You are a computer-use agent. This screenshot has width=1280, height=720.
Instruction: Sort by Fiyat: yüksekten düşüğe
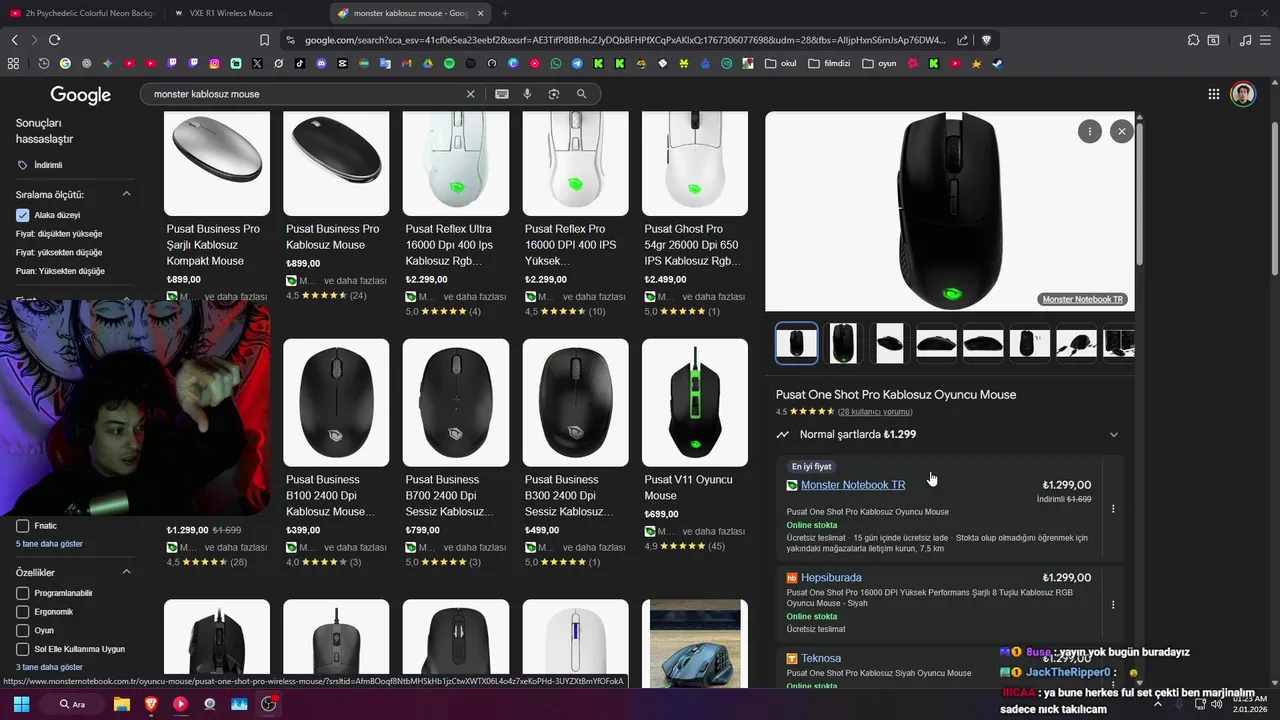point(59,253)
